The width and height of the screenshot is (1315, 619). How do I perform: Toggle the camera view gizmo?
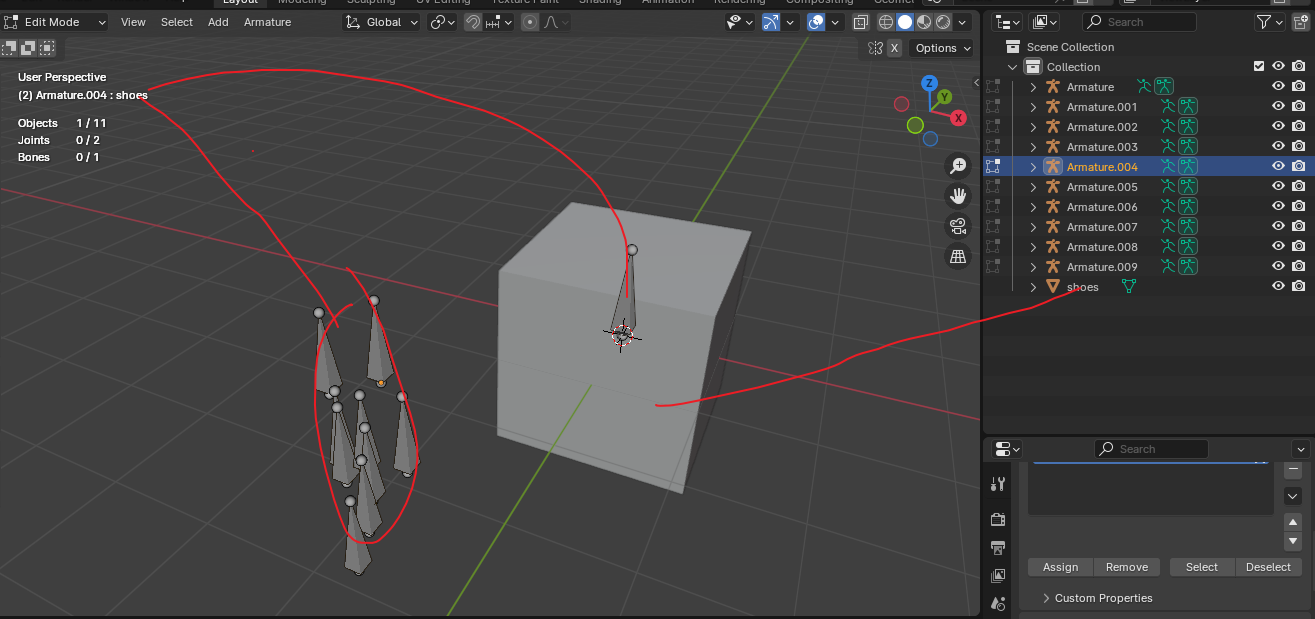pos(958,226)
